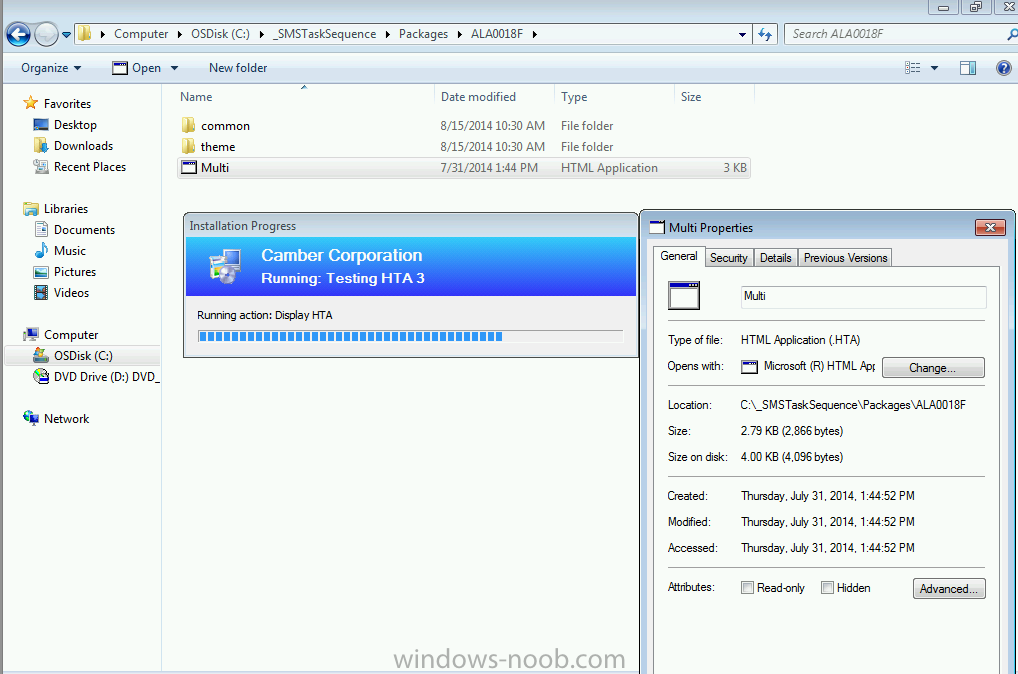Focus the Search ALA0018F field
This screenshot has height=674, width=1018.
(896, 34)
